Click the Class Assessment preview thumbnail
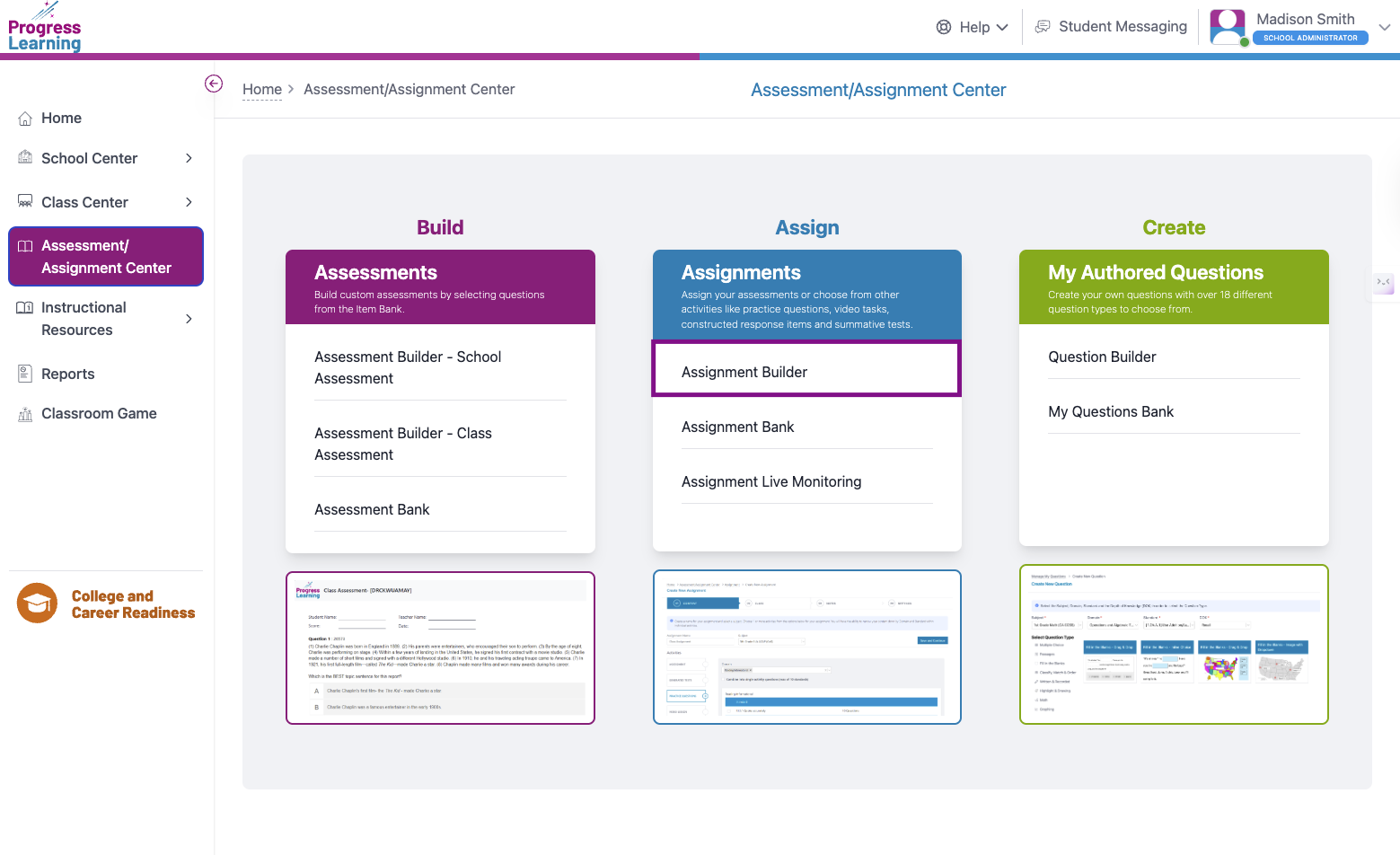 coord(440,648)
